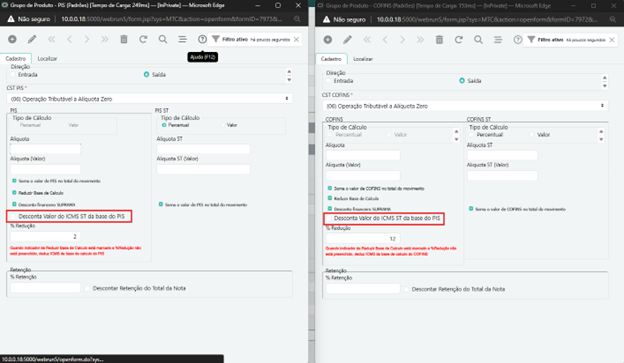Viewport: 624px width, 363px height.
Task: Go to last record in COFINS window
Action: tap(420, 39)
